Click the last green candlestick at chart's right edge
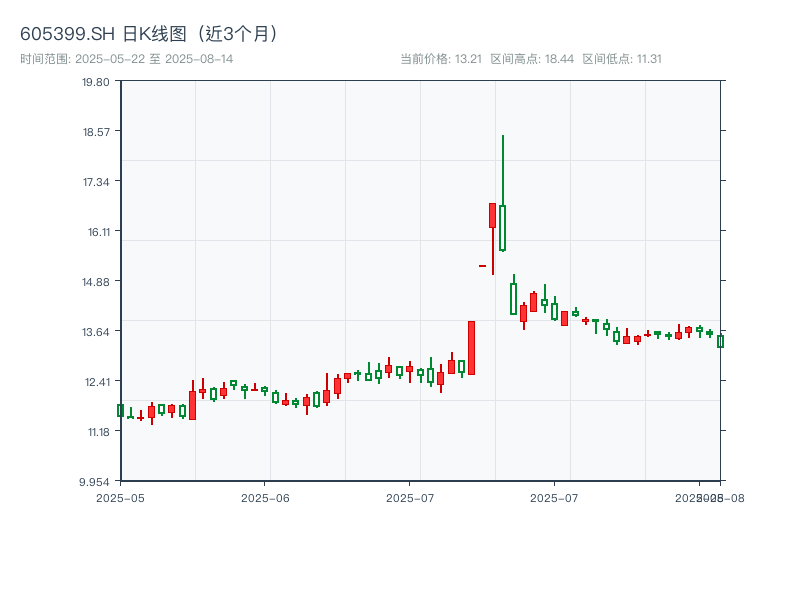This screenshot has height=600, width=800. pyautogui.click(x=720, y=341)
